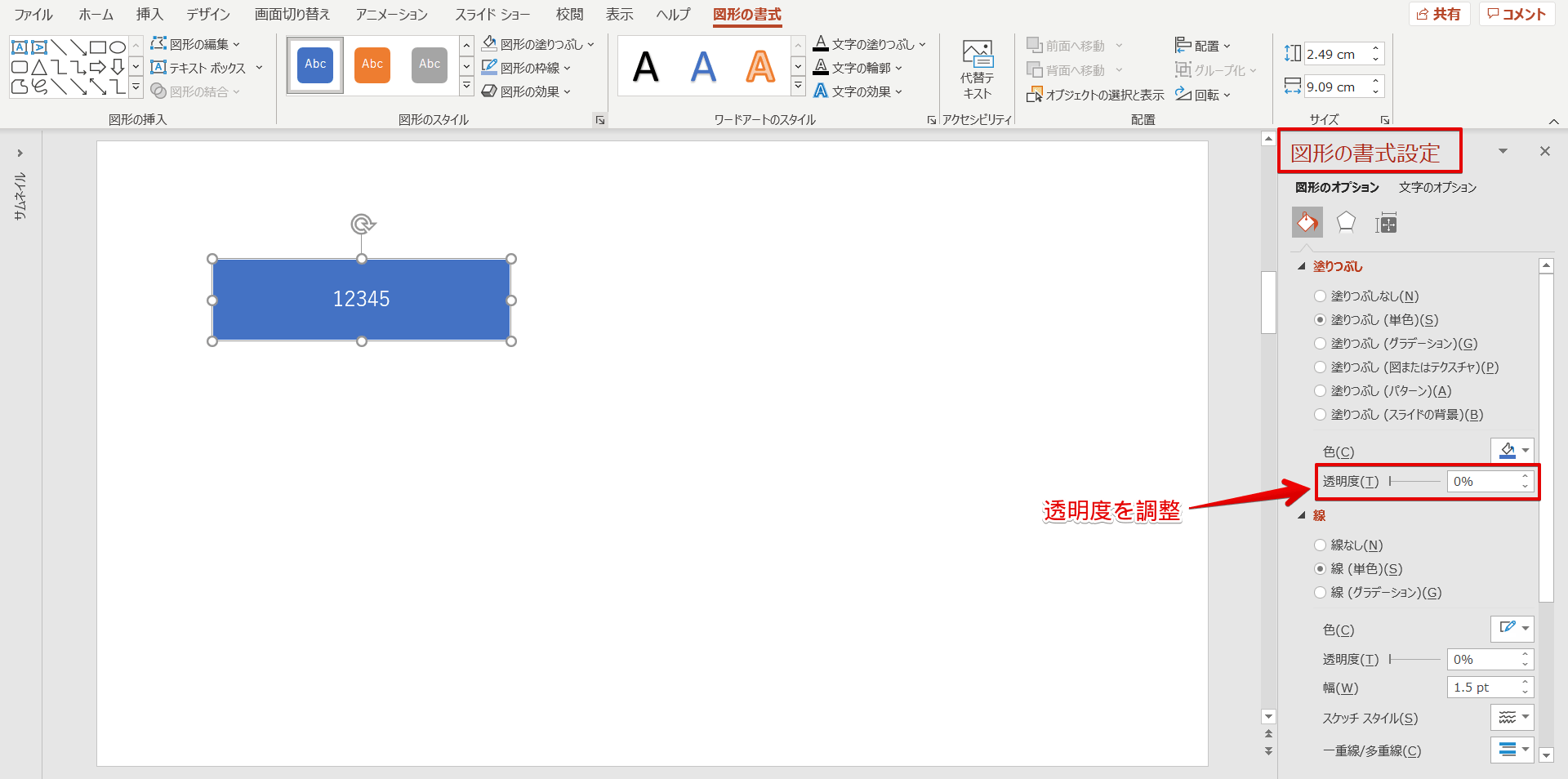Collapse the 線 line section
Viewport: 1568px width, 779px height.
pos(1302,515)
